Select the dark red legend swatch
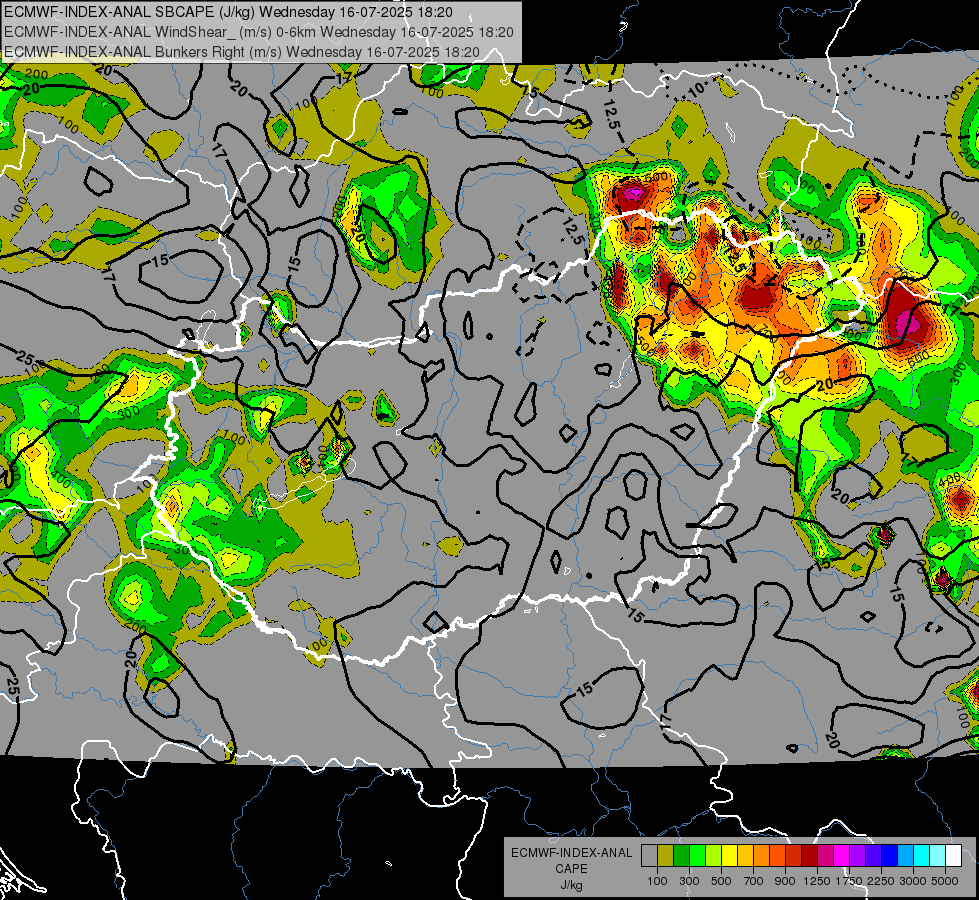This screenshot has width=979, height=900. tap(809, 855)
